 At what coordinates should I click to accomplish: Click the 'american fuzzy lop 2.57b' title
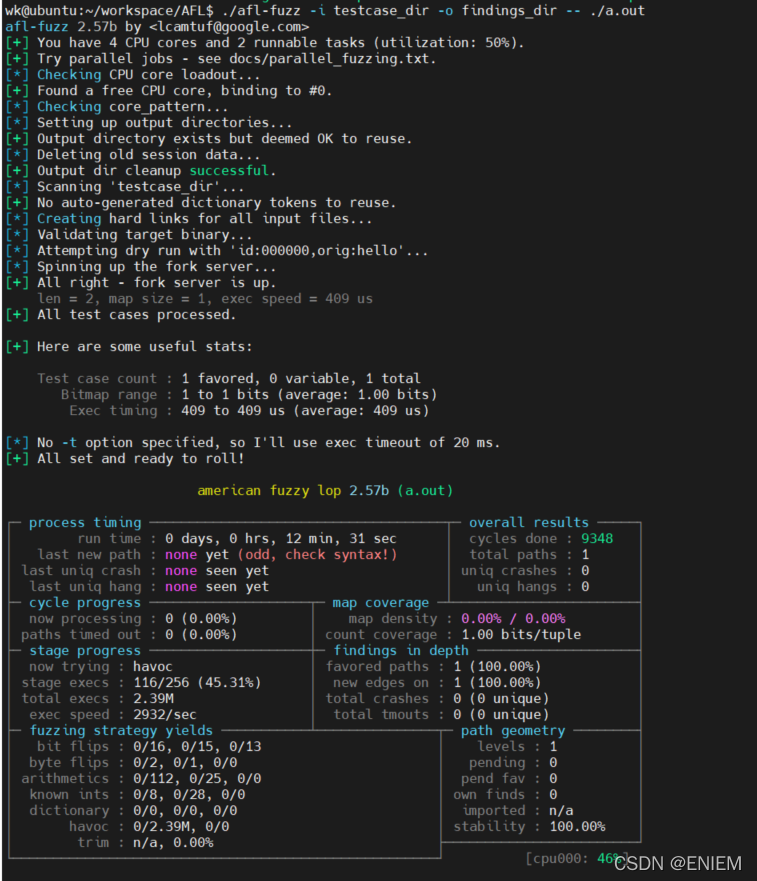click(x=293, y=491)
